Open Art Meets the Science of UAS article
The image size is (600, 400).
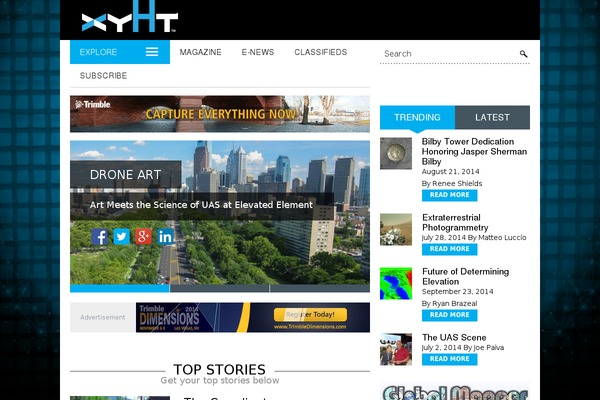[201, 205]
